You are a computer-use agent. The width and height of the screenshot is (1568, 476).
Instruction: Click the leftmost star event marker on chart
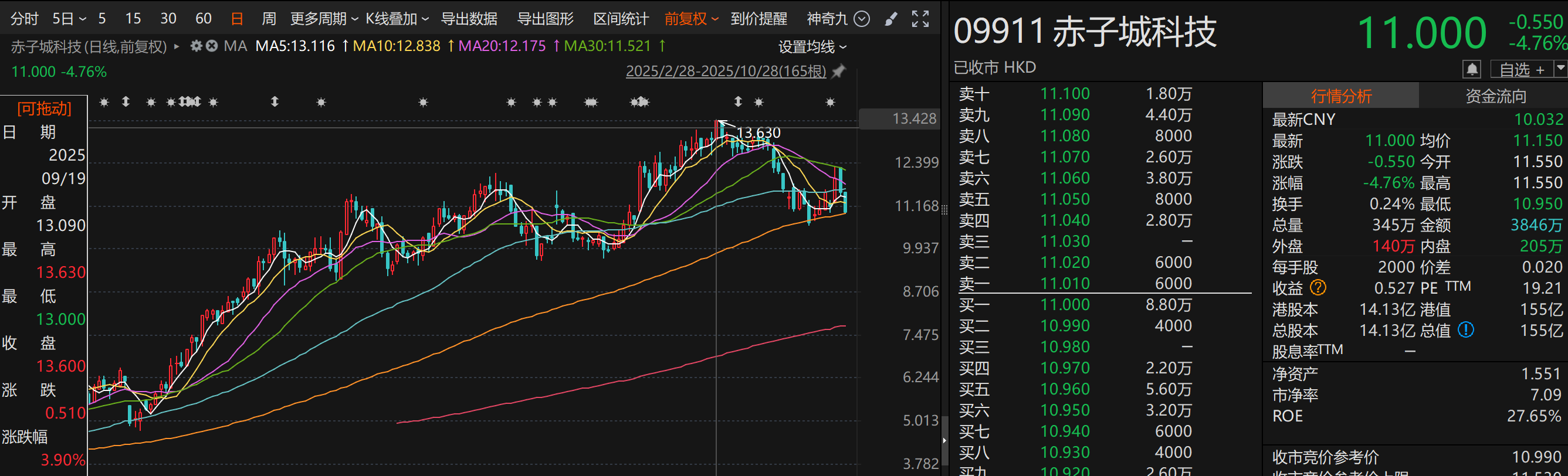(104, 102)
